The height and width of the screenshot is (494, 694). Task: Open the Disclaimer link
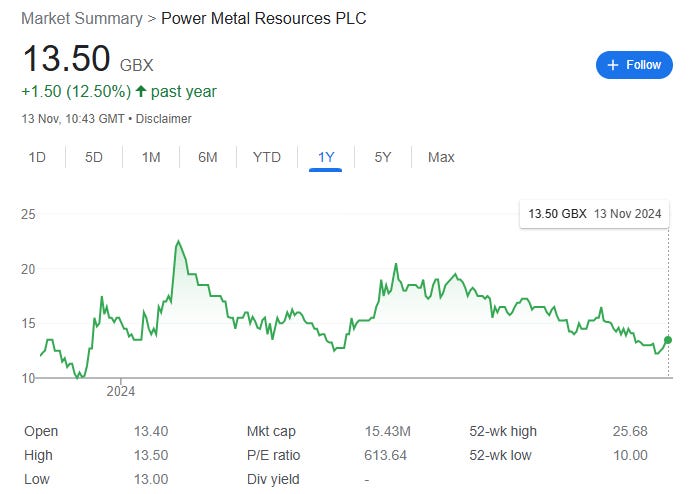click(163, 119)
